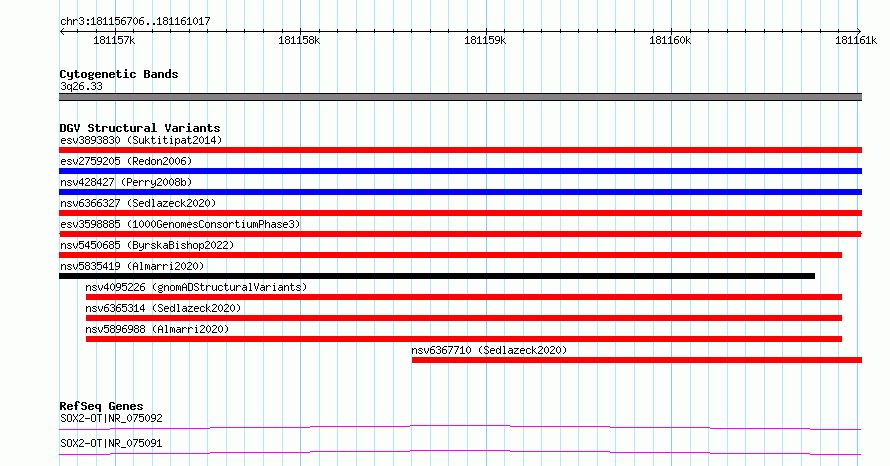
Task: Click the Cytogenetic Bands track title
Action: (x=119, y=74)
